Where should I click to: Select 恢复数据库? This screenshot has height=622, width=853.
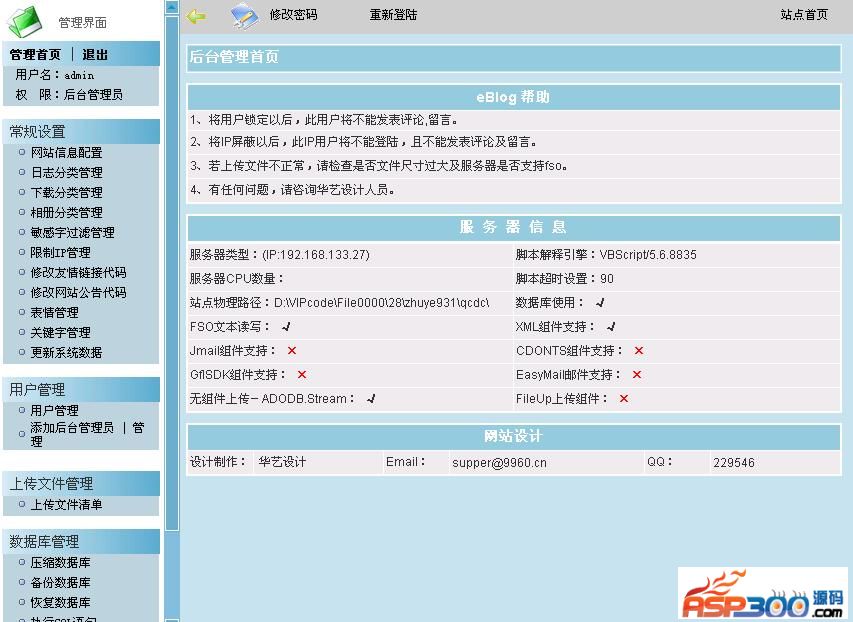60,602
